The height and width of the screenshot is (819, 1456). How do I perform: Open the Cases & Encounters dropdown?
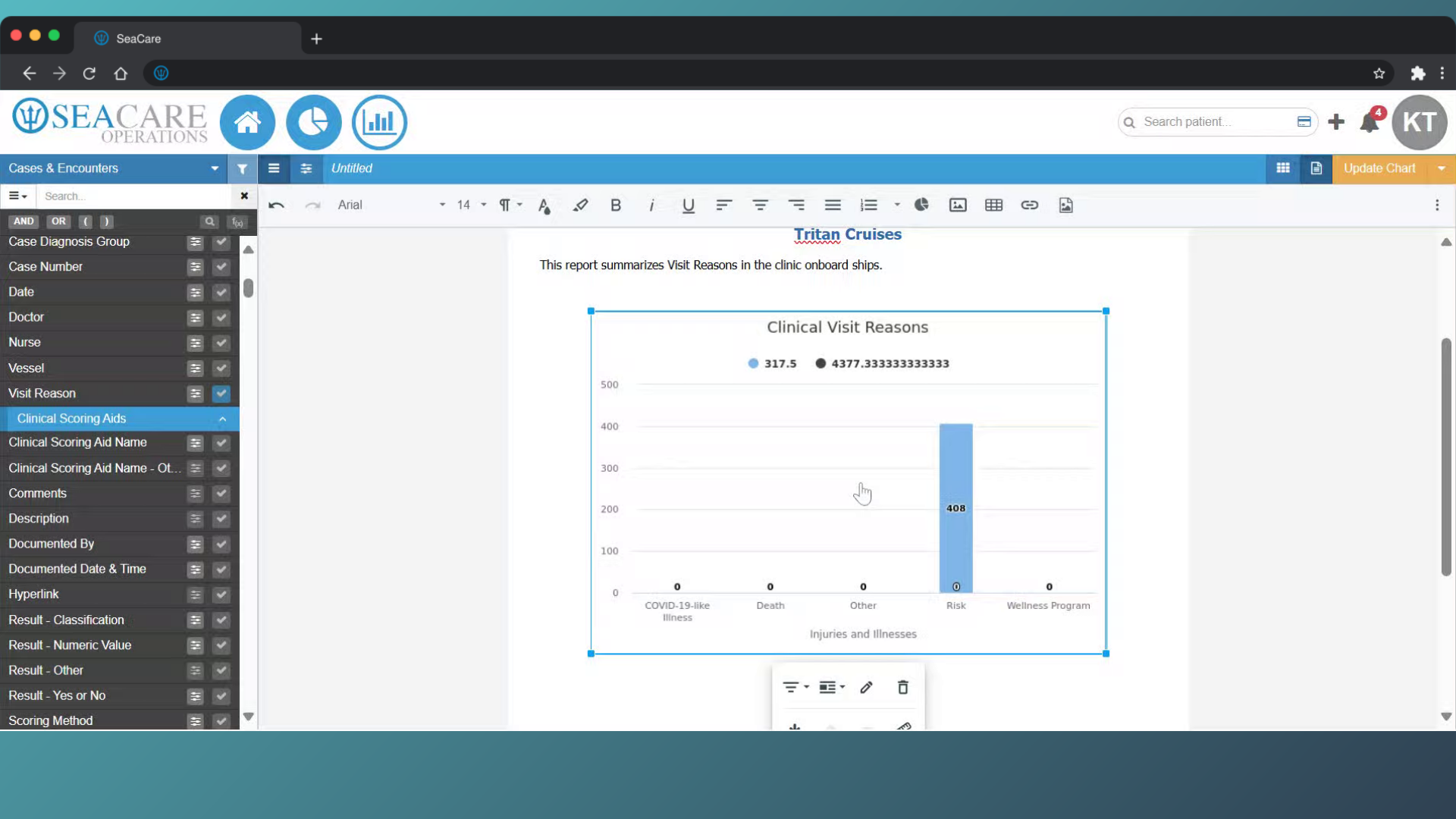[114, 168]
